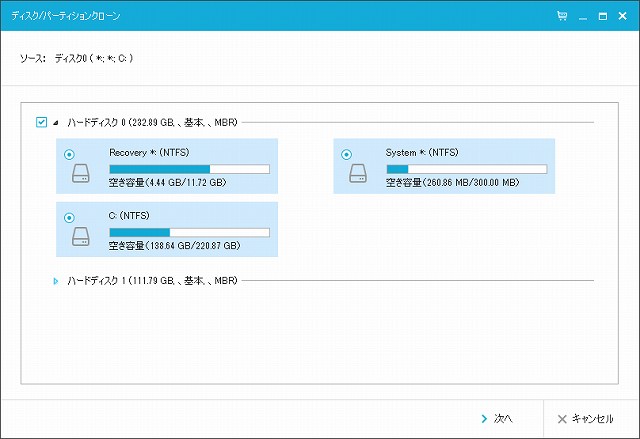The image size is (640, 439).
Task: Click the ソース: ディスク0 source text
Action: (76, 58)
